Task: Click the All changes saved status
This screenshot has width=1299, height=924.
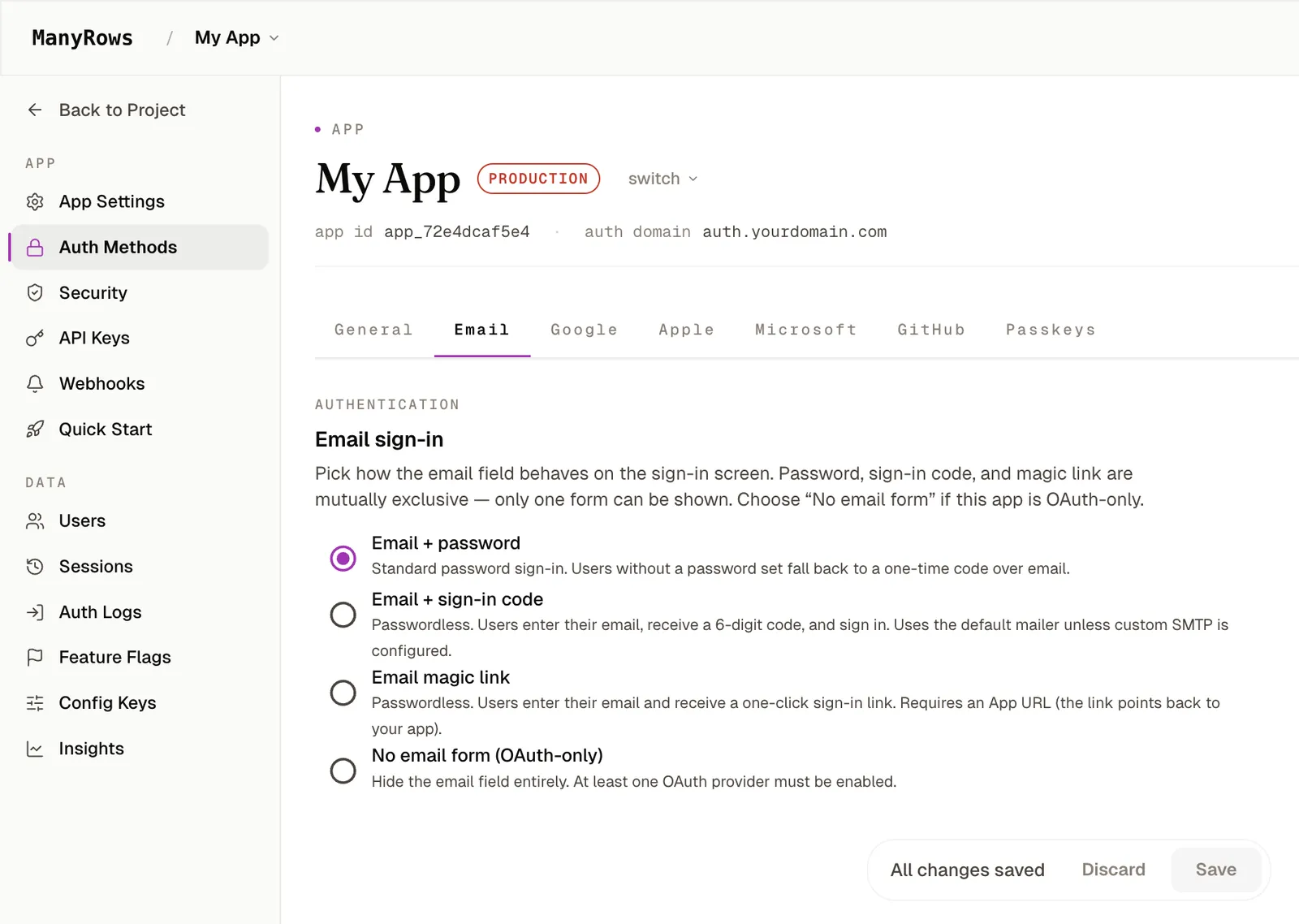Action: (x=967, y=870)
